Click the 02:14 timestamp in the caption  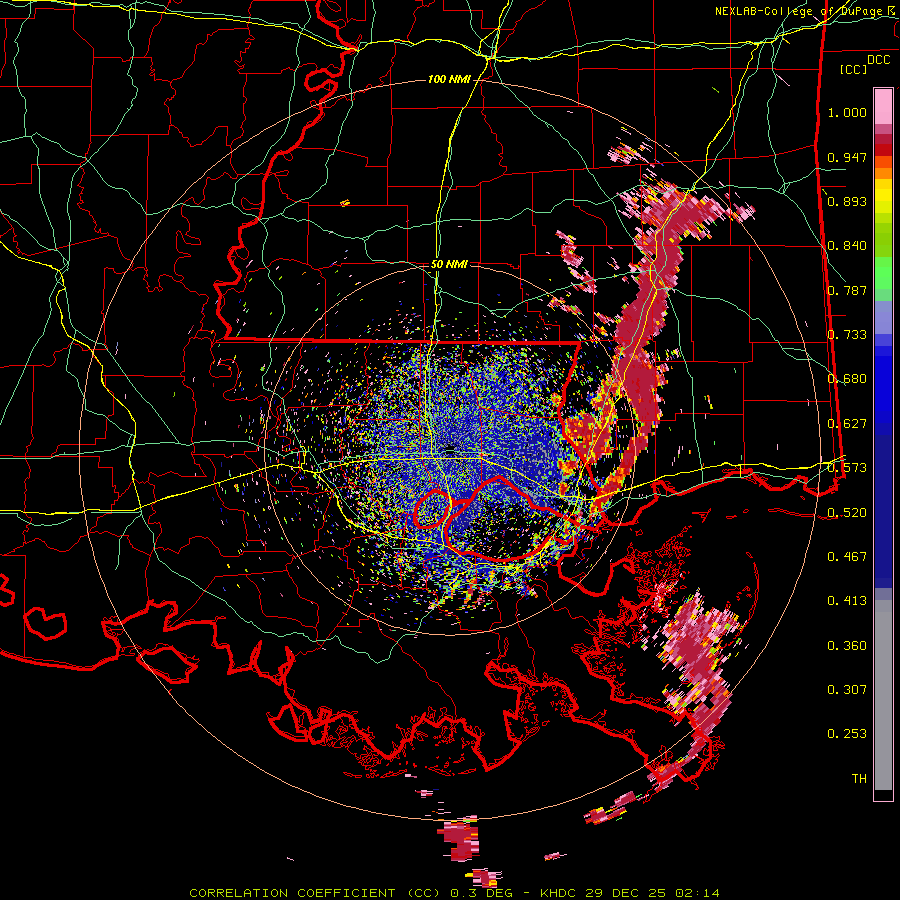[x=696, y=893]
